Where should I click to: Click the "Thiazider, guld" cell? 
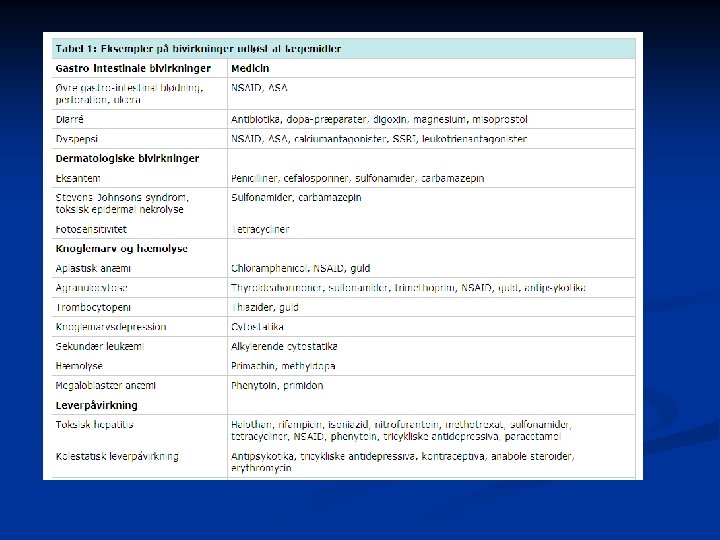264,307
